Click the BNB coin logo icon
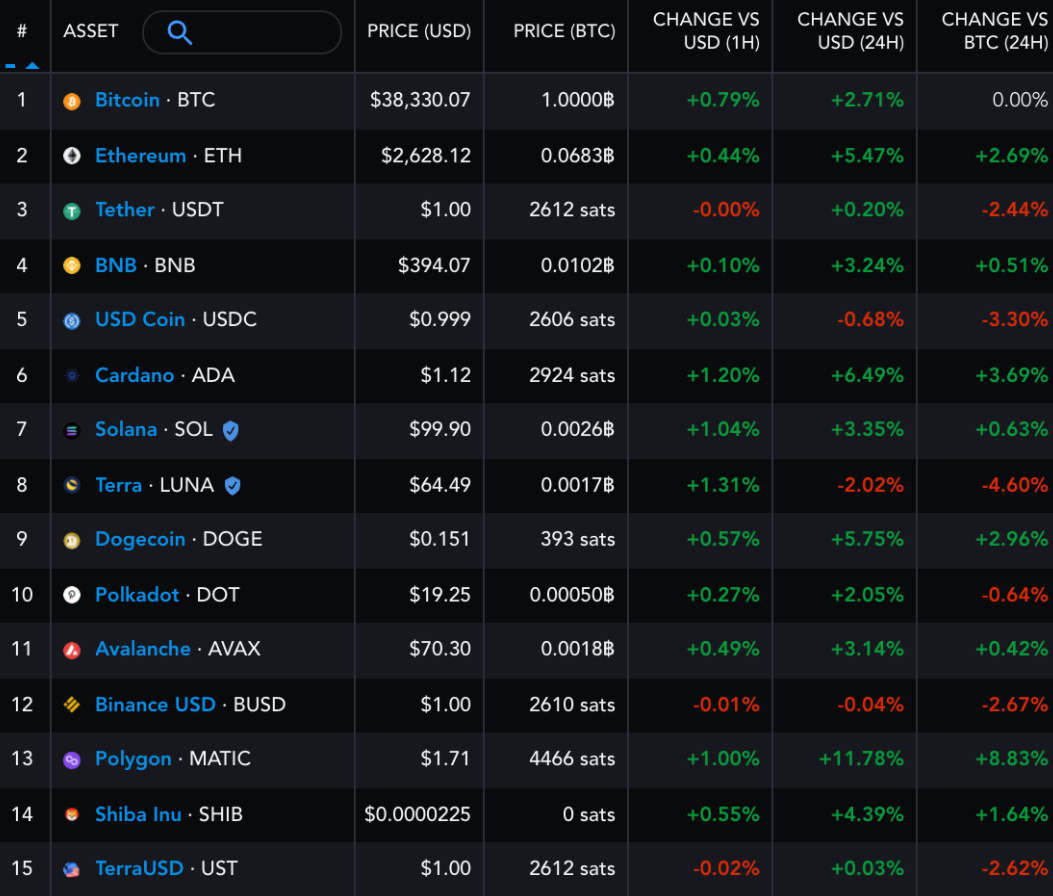Image resolution: width=1053 pixels, height=896 pixels. click(x=72, y=266)
